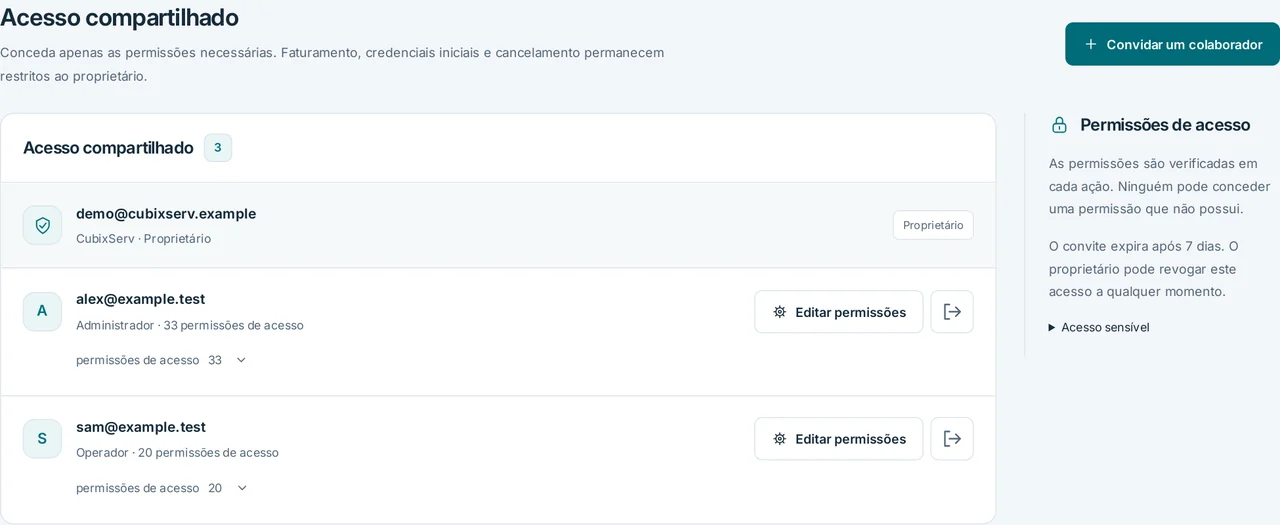Screen dimensions: 1280x525
Task: Click the alex@example.test email label
Action: point(140,299)
